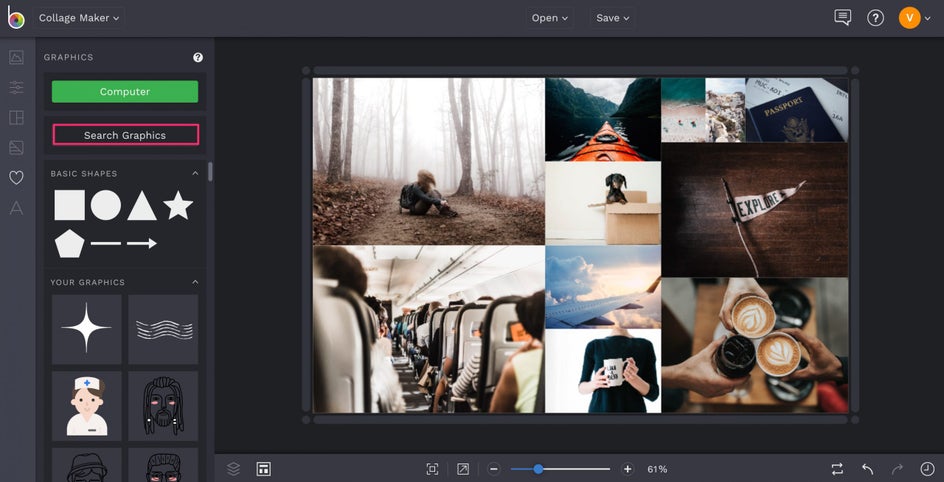The width and height of the screenshot is (944, 482).
Task: Add the star basic shape
Action: click(178, 205)
